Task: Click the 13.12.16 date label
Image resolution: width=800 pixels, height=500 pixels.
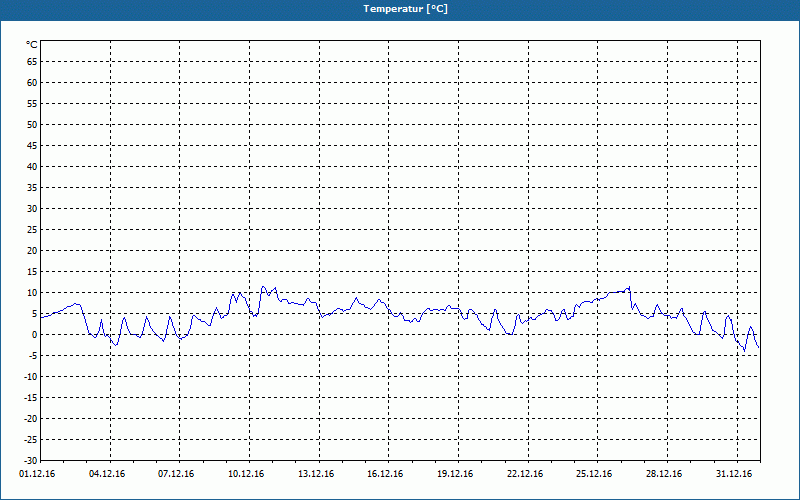Action: point(316,474)
